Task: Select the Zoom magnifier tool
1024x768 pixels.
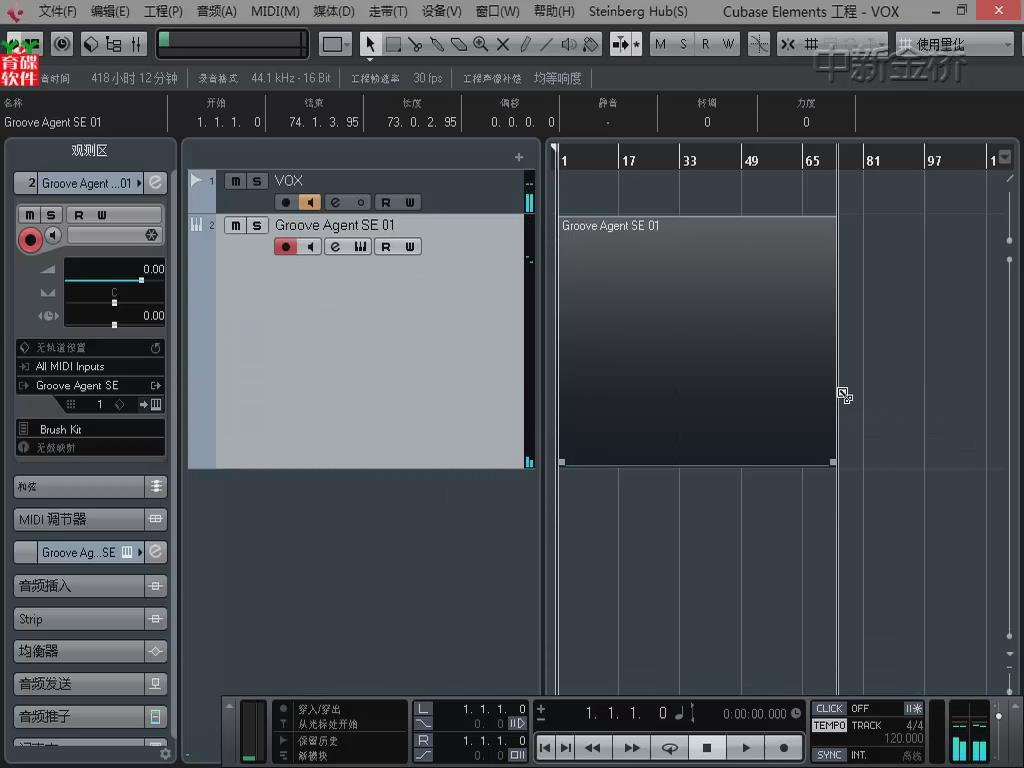Action: coord(481,44)
